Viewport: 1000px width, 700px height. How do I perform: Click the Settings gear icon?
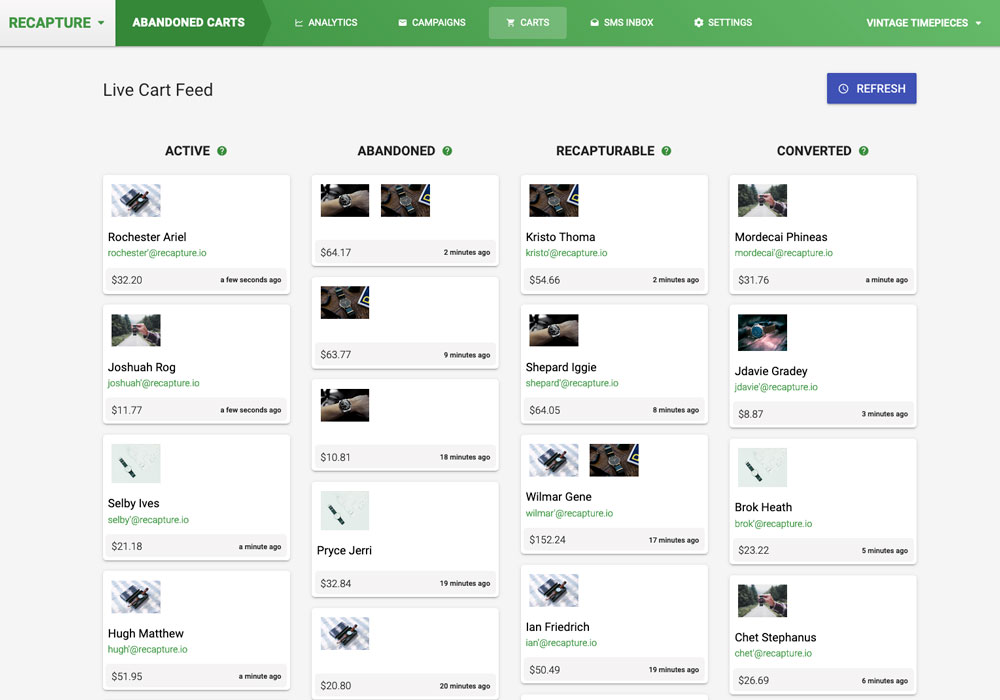pos(698,22)
